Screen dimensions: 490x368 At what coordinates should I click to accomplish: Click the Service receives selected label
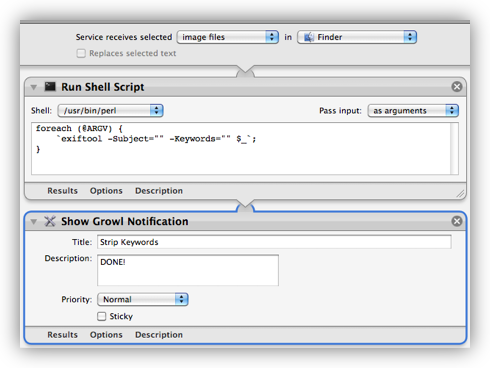pos(124,37)
